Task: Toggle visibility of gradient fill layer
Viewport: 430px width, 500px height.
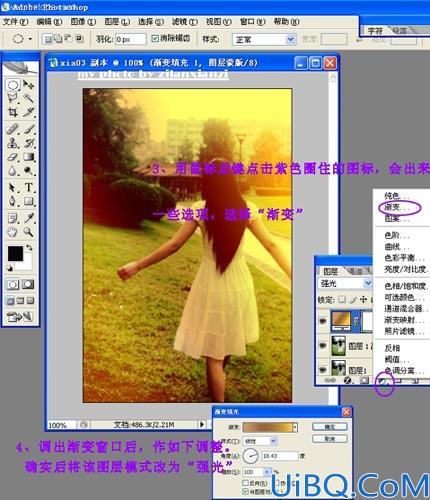Action: pyautogui.click(x=322, y=321)
